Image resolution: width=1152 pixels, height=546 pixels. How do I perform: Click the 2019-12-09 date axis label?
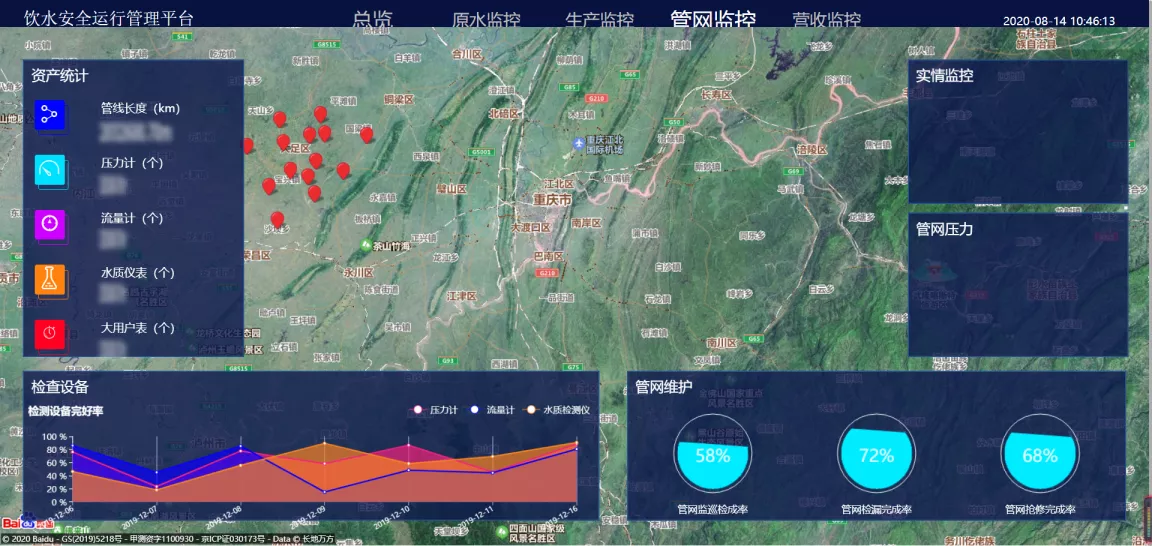(307, 516)
